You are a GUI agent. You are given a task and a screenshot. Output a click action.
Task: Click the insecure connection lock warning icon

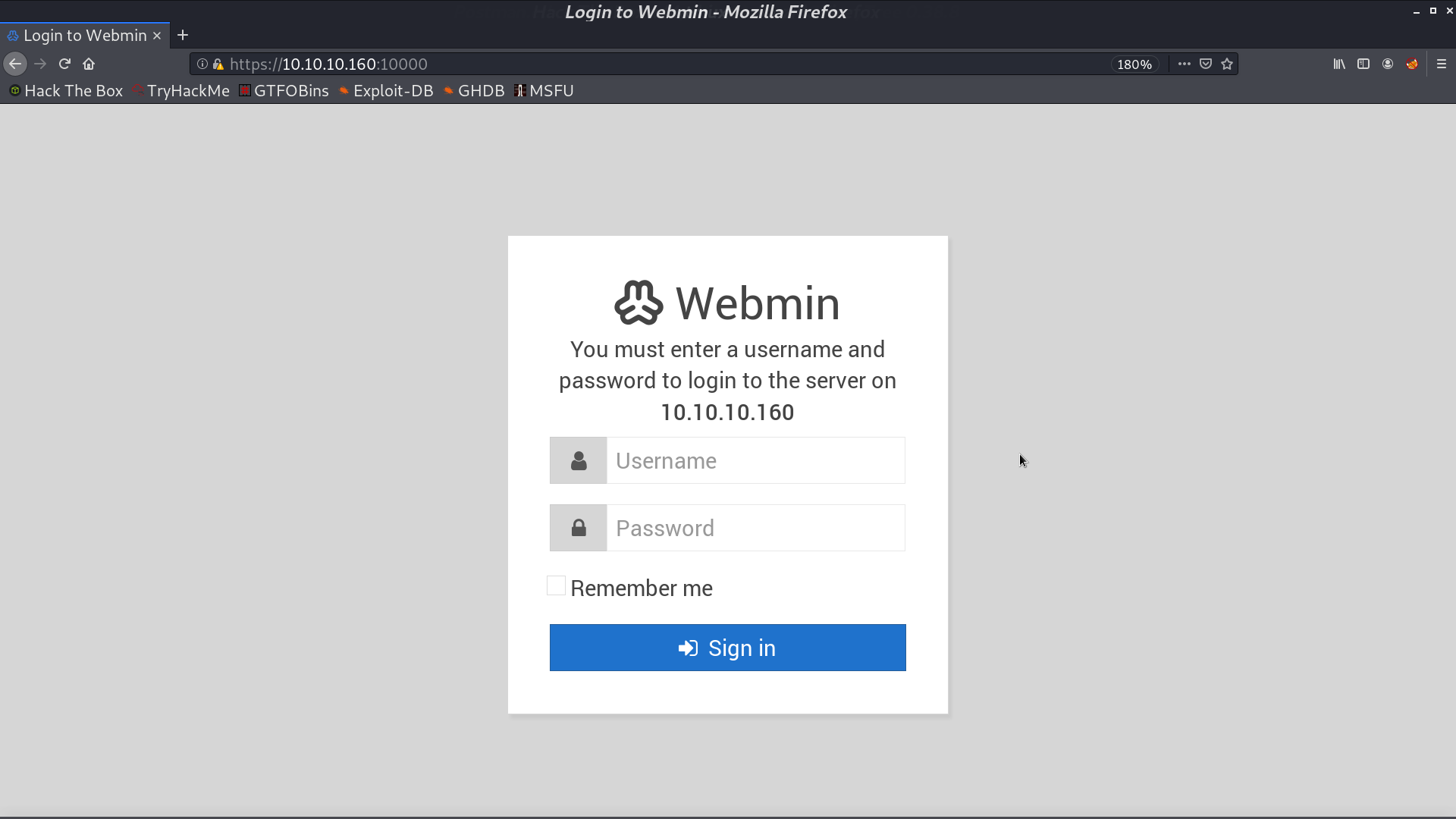(x=218, y=64)
